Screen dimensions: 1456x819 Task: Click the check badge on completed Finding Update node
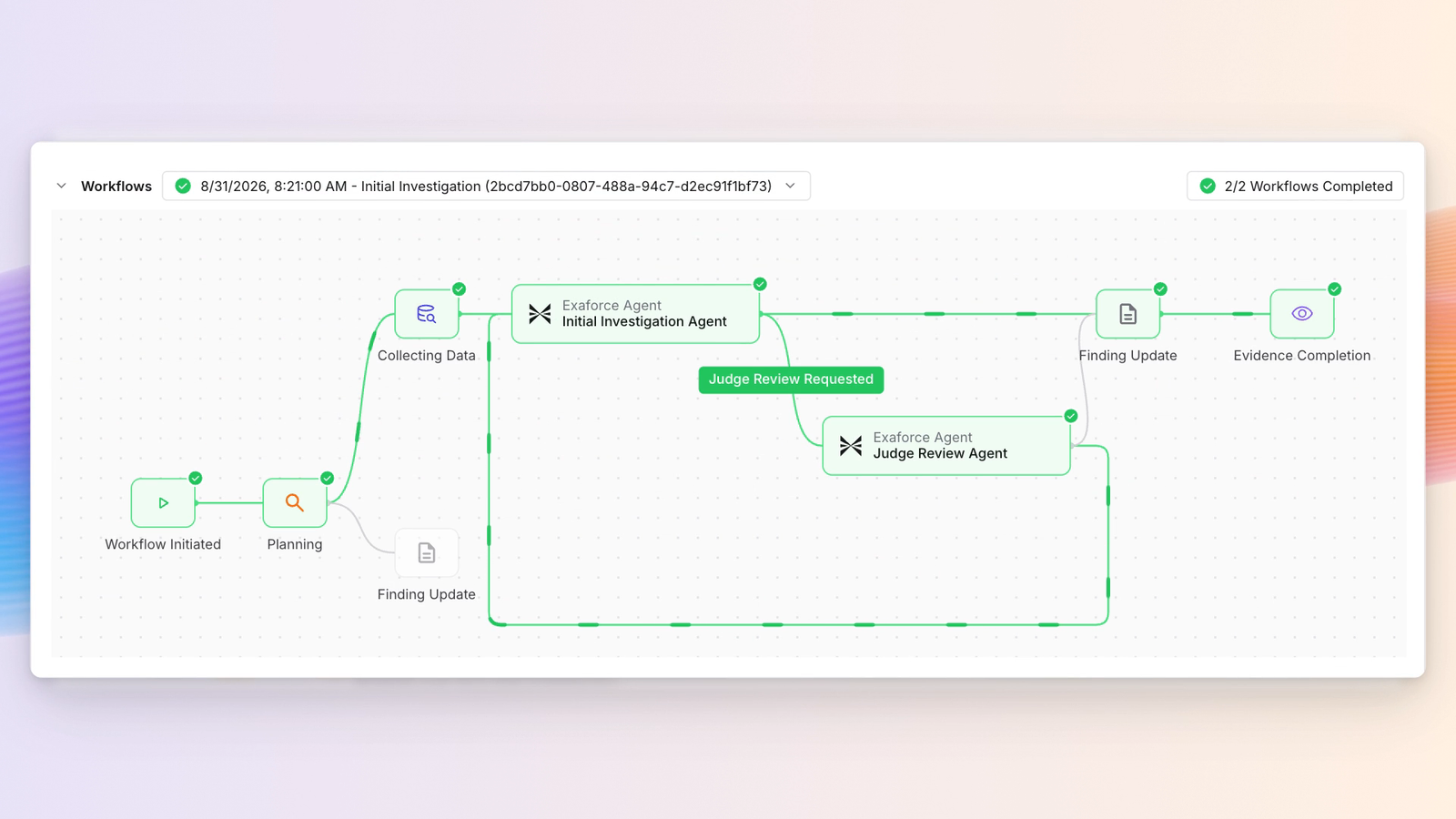[x=1160, y=289]
